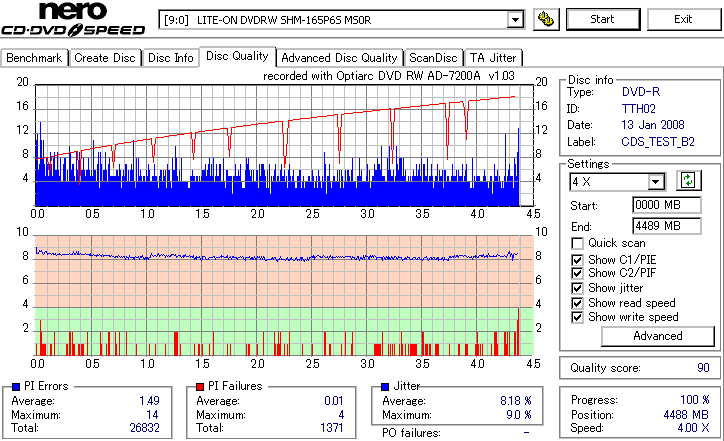
Task: Open the drive selection dropdown arrow
Action: coord(515,20)
